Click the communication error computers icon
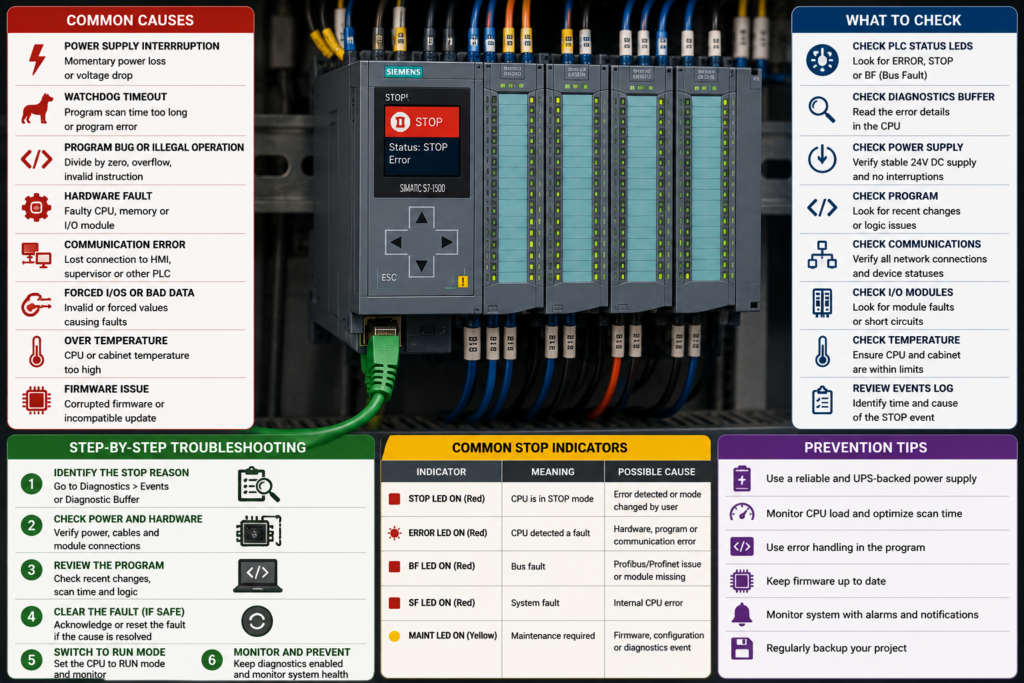 (37, 255)
